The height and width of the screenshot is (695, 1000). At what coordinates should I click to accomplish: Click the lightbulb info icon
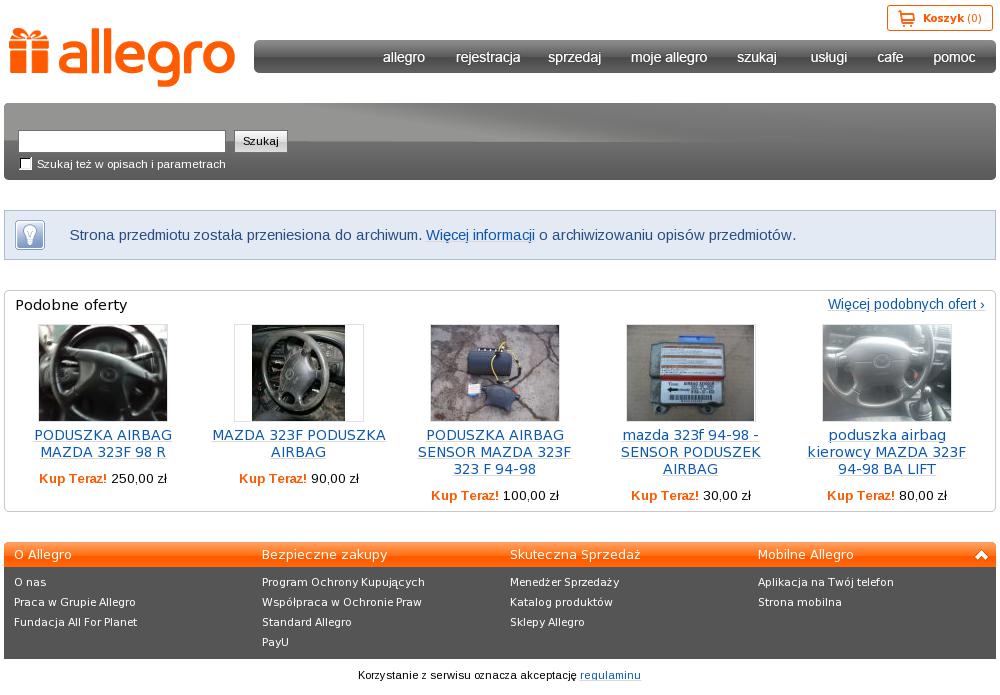tap(30, 235)
